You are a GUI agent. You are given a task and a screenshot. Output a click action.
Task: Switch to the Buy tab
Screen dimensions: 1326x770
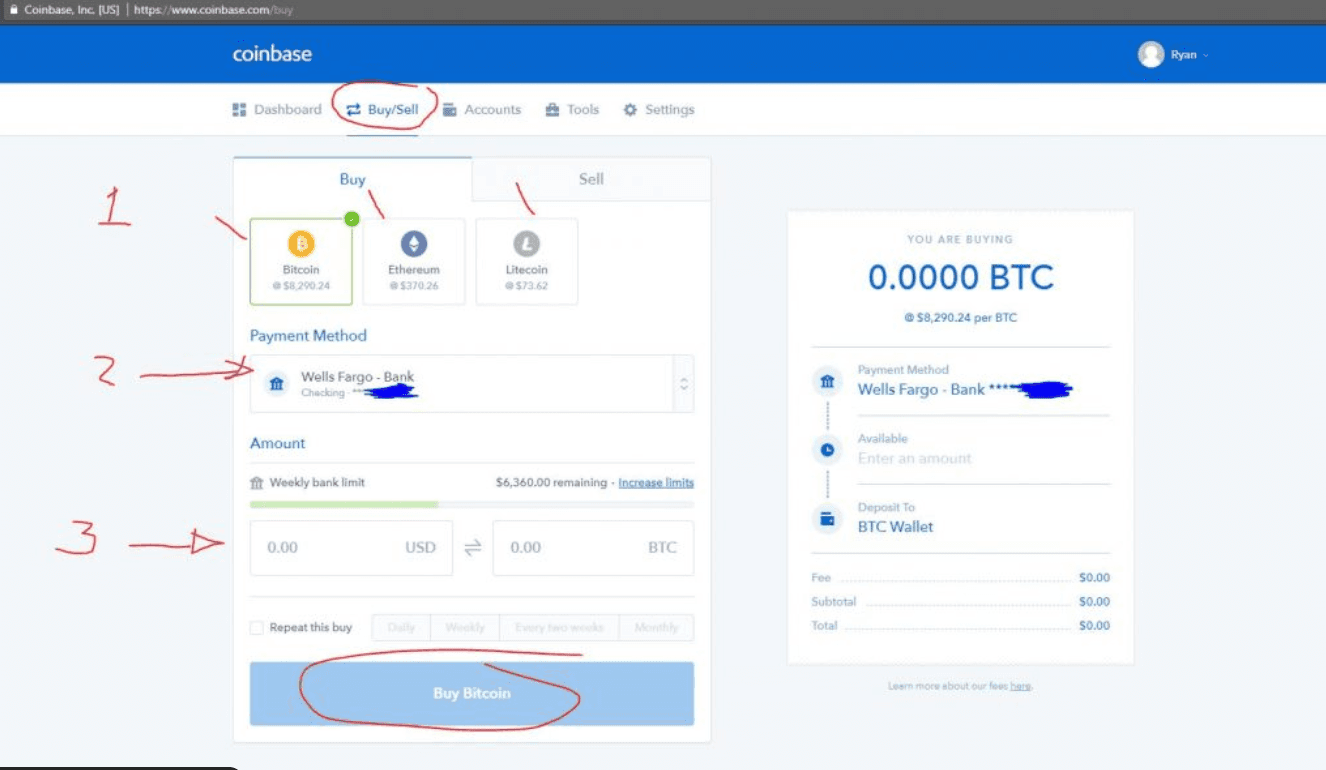[x=352, y=179]
